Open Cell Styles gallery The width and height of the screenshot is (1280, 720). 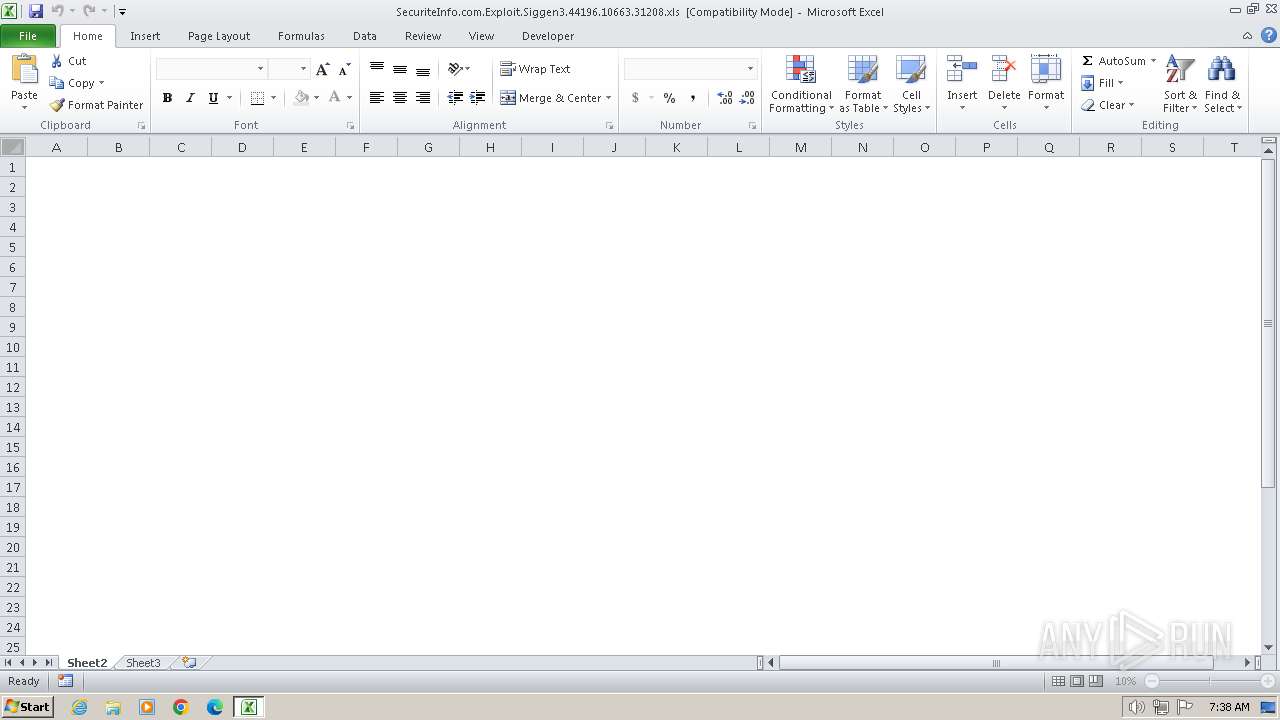(911, 85)
